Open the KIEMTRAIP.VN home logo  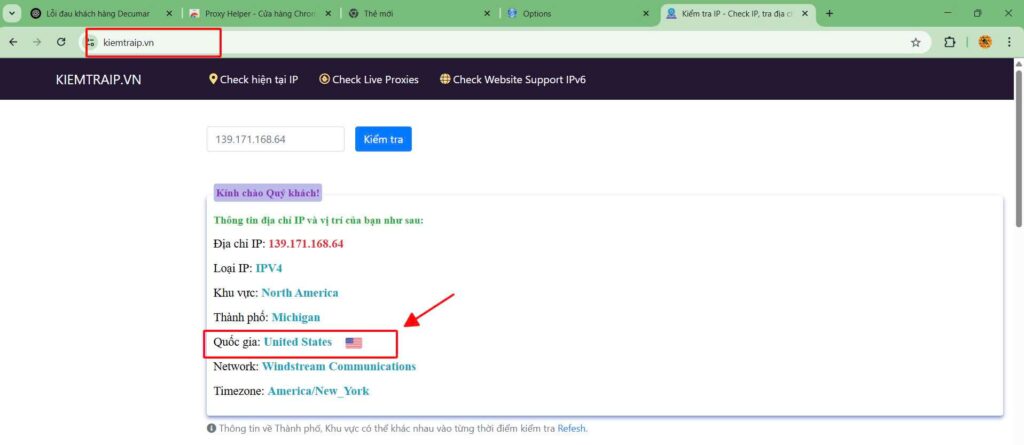pyautogui.click(x=99, y=80)
